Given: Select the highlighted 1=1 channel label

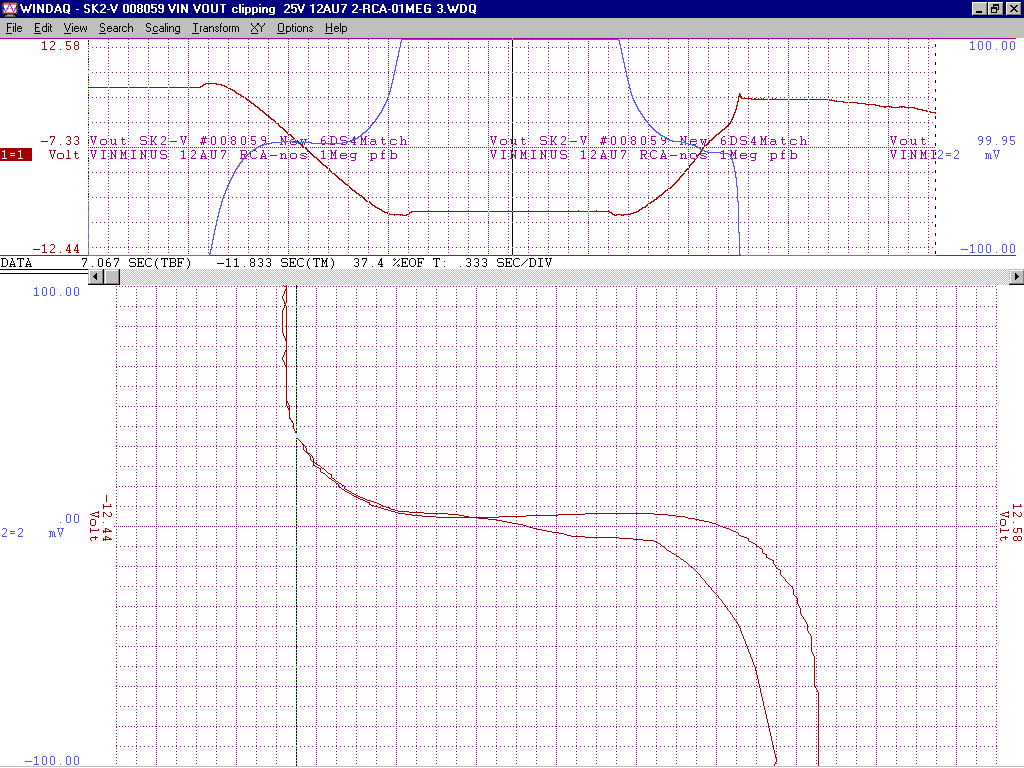Looking at the screenshot, I should tap(16, 155).
